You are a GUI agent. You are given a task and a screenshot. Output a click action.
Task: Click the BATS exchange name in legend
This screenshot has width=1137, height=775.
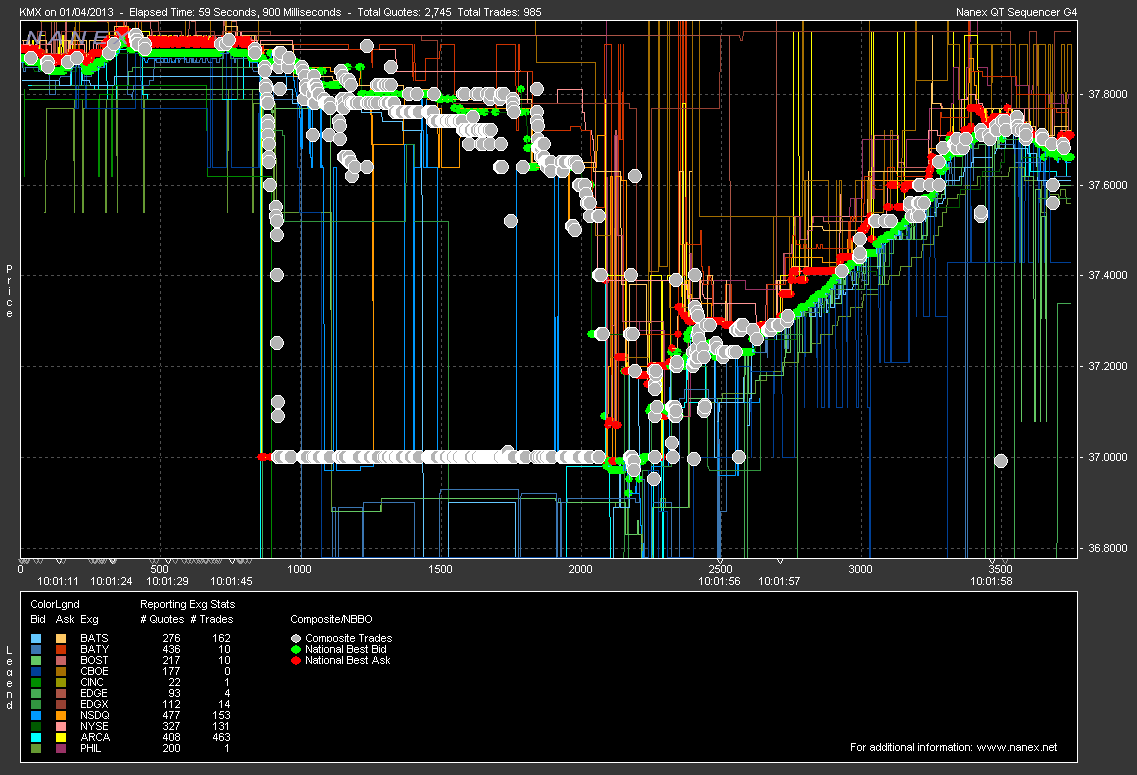[x=94, y=639]
